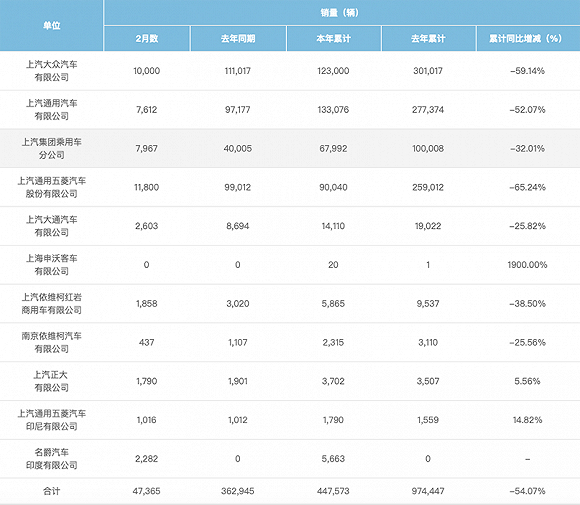Select the cell showing 3,020
Image resolution: width=580 pixels, height=505 pixels.
pyautogui.click(x=238, y=304)
